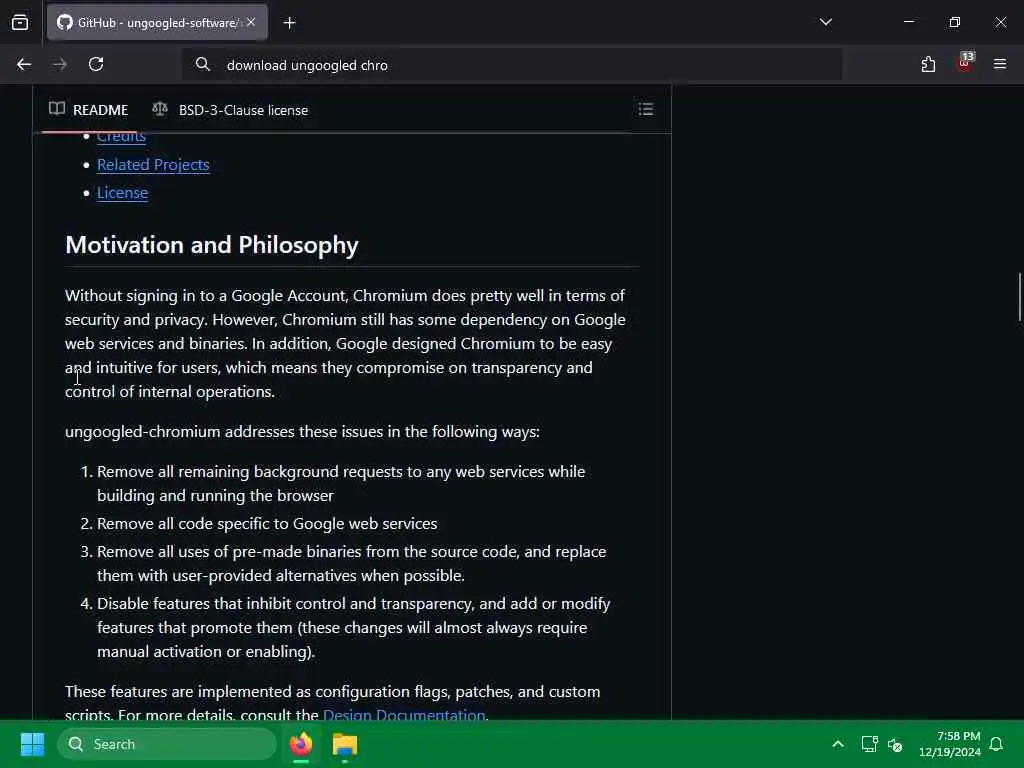Click the page vertical scrollbar thumb

[1019, 297]
